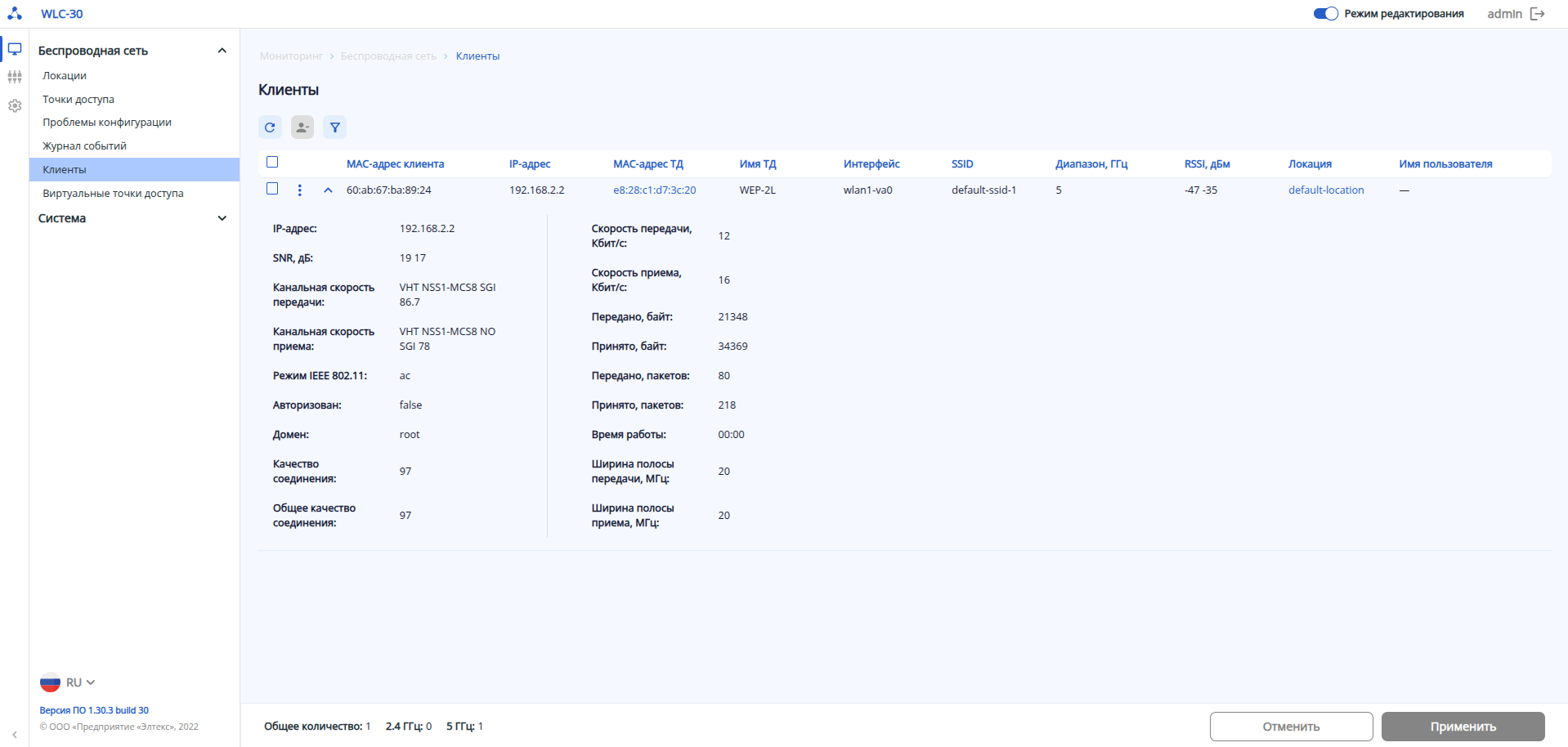Image resolution: width=1568 pixels, height=747 pixels.
Task: Collapse the Беспроводная сеть section
Action: (222, 51)
